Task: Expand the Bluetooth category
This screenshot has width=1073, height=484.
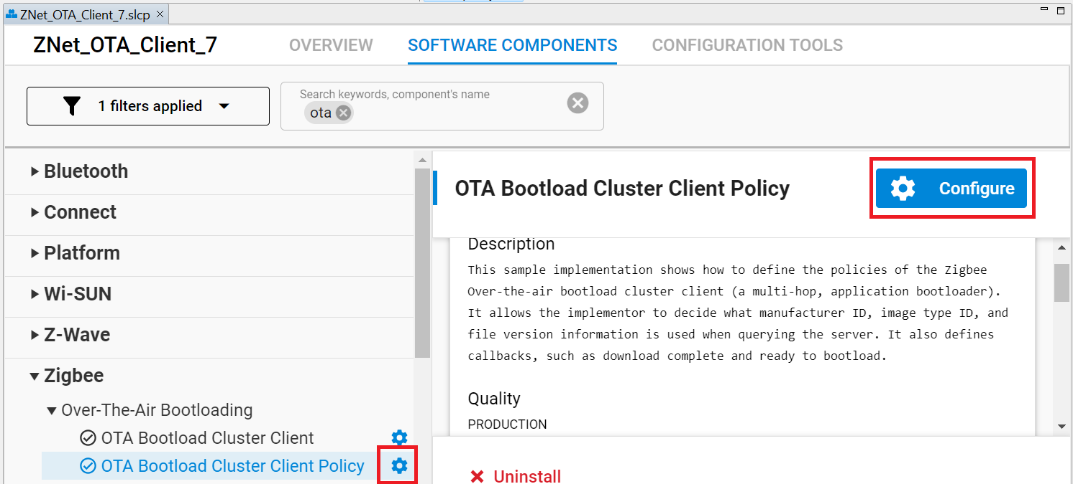Action: click(x=35, y=172)
